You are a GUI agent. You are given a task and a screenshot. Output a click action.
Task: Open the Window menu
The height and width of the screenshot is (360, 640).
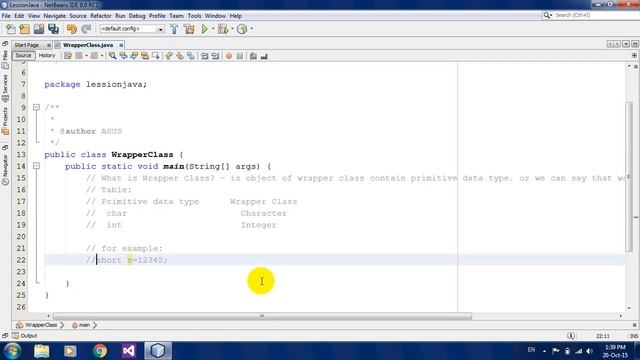[215, 16]
